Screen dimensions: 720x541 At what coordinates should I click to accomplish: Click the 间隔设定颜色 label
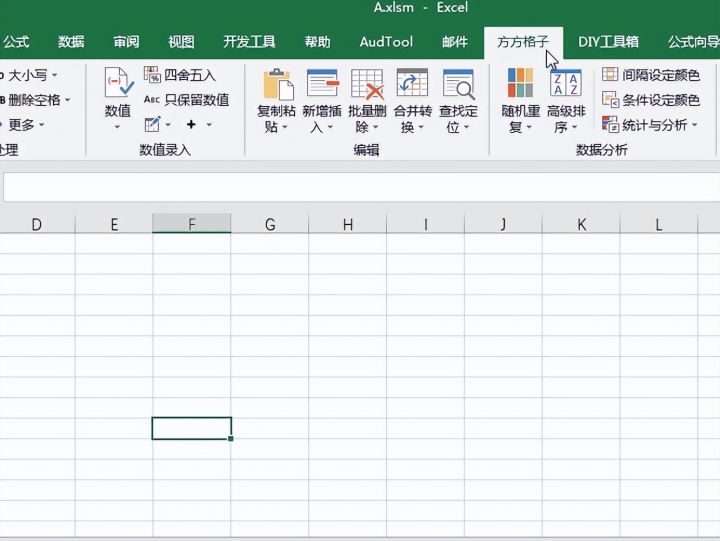[x=661, y=75]
